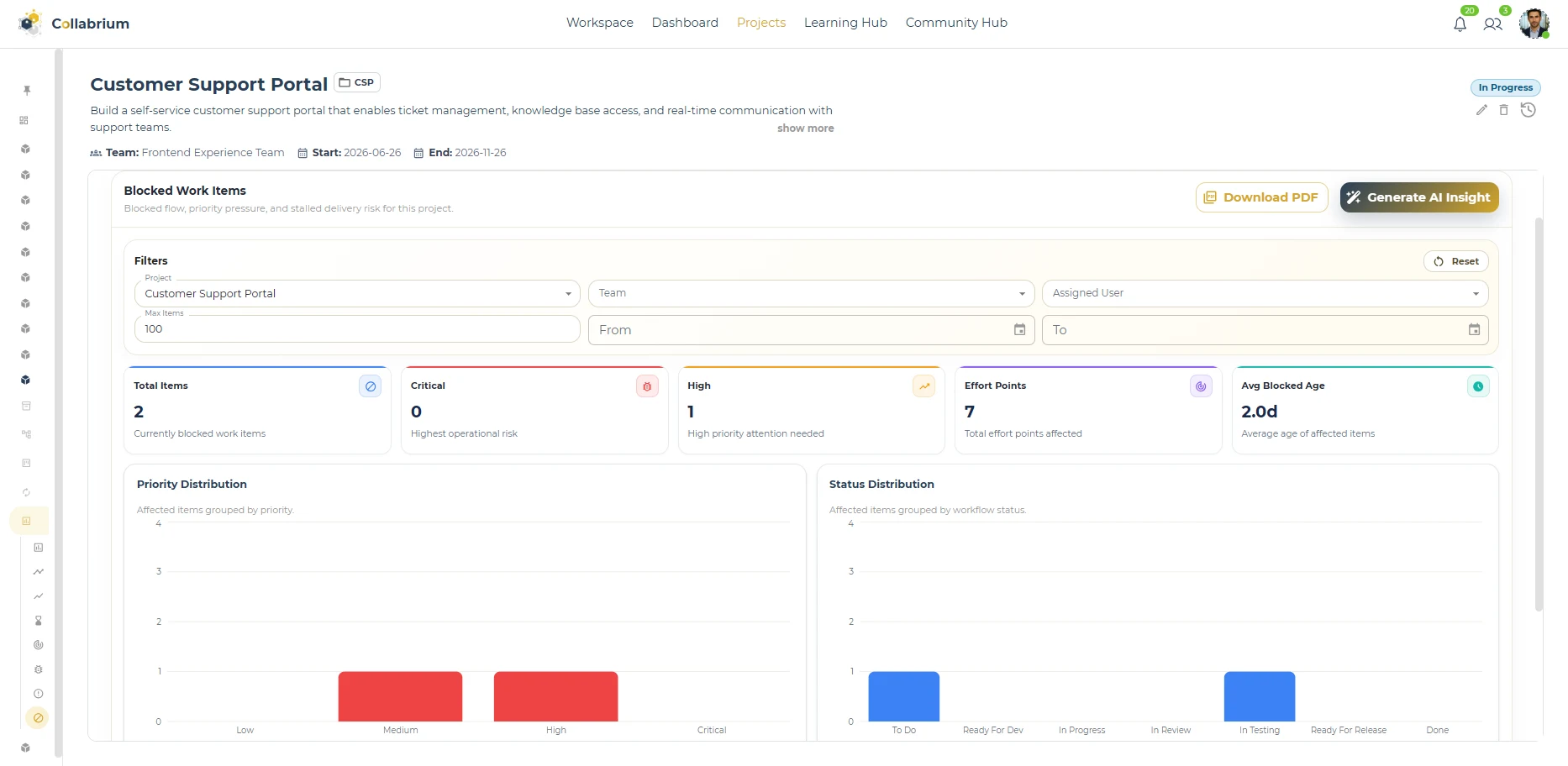1568x766 pixels.
Task: Open the Project dropdown showing Customer Support Portal
Action: click(x=357, y=293)
